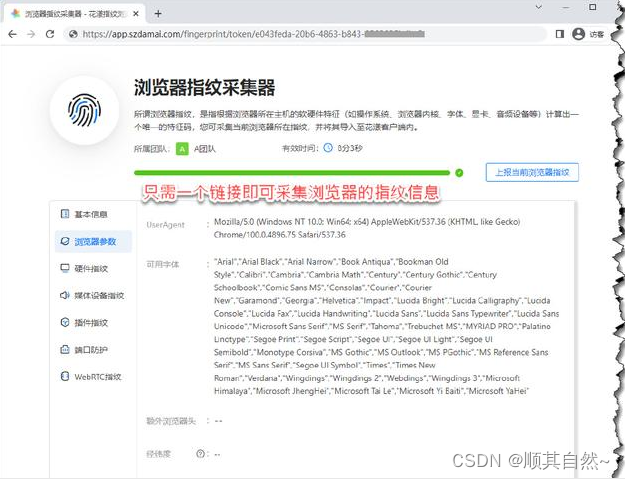Click the UserAgent label
This screenshot has width=625, height=480.
tap(165, 225)
